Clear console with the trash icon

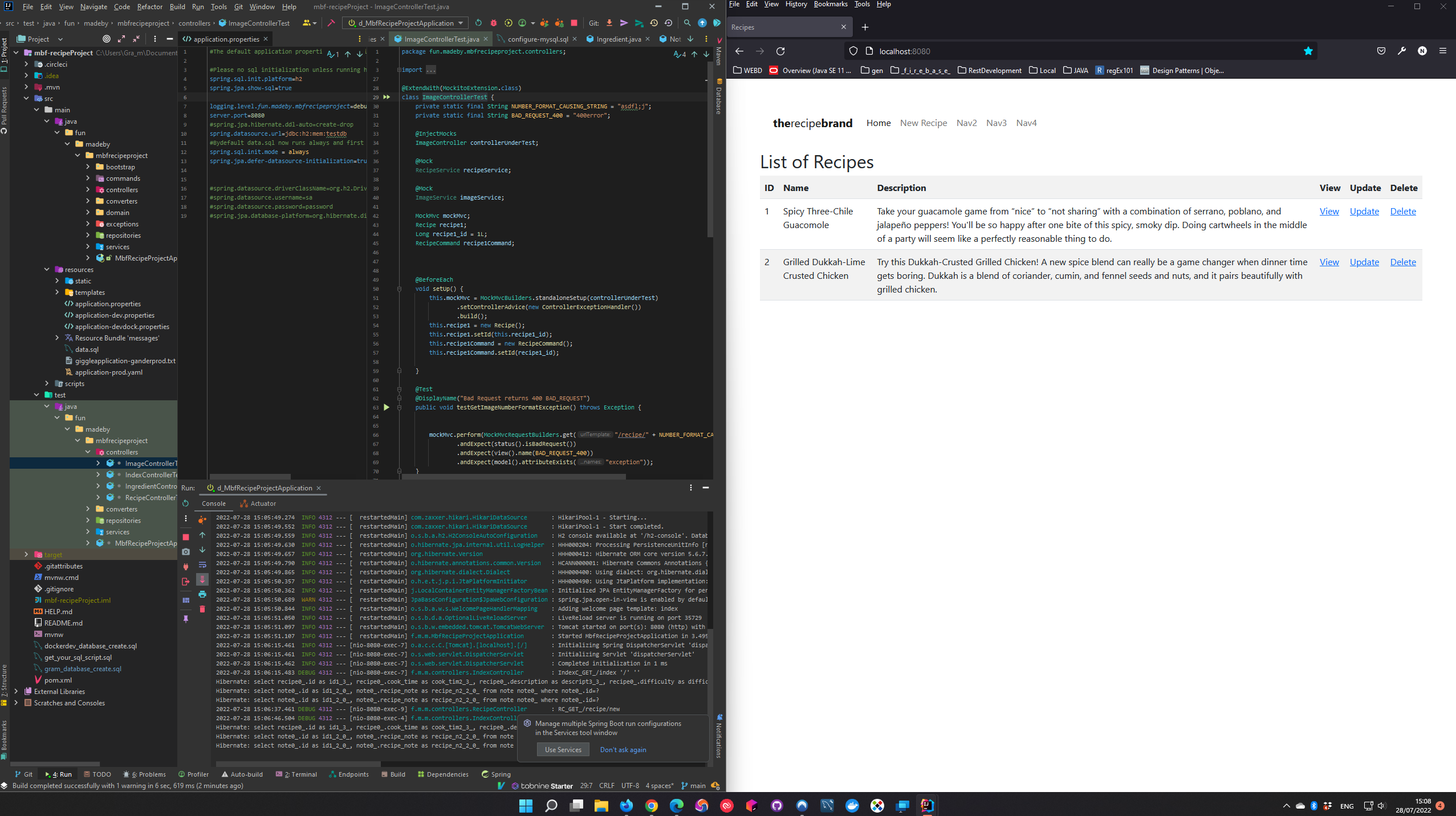coord(202,609)
